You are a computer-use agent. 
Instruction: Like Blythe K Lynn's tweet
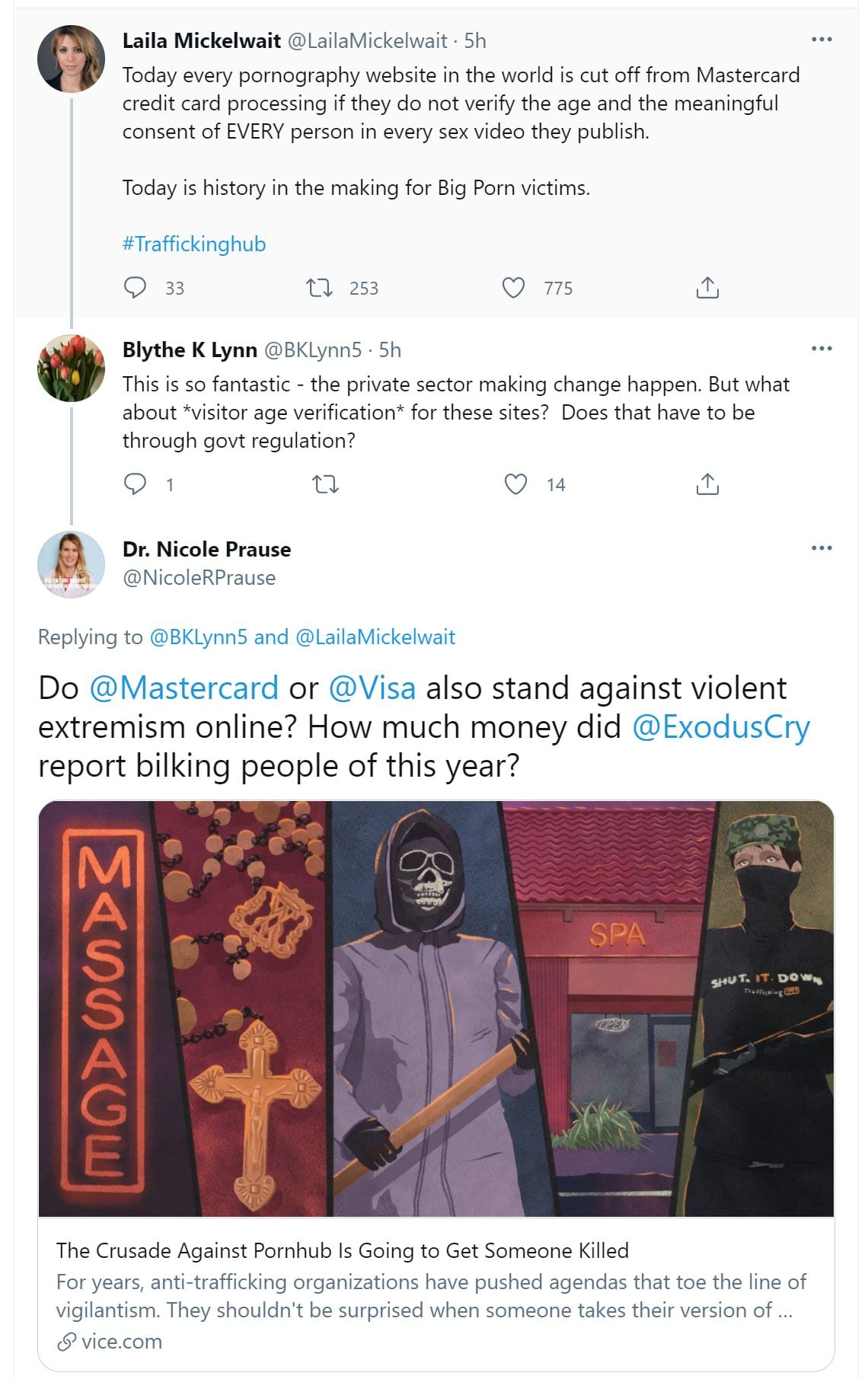(x=515, y=484)
